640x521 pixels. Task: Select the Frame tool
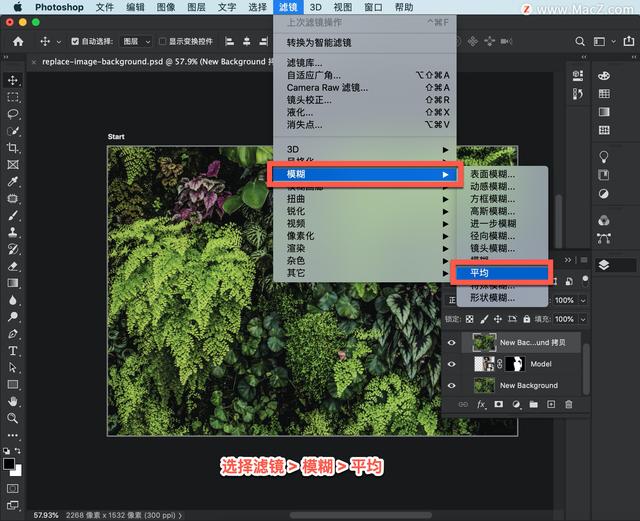[x=13, y=165]
